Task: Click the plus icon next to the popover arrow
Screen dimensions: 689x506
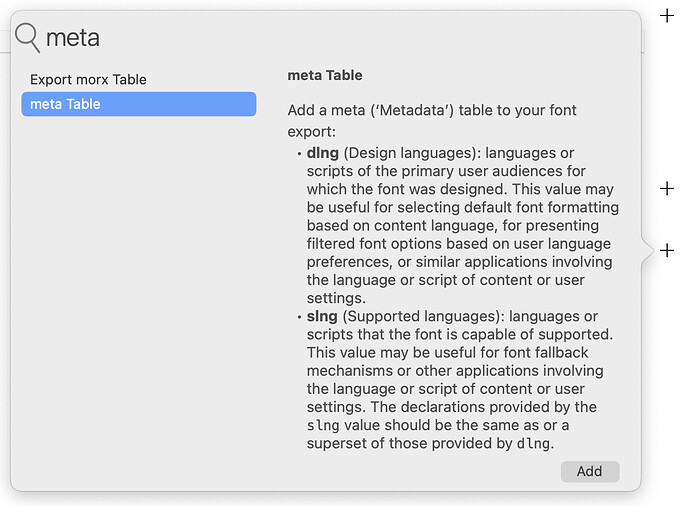Action: (x=668, y=250)
